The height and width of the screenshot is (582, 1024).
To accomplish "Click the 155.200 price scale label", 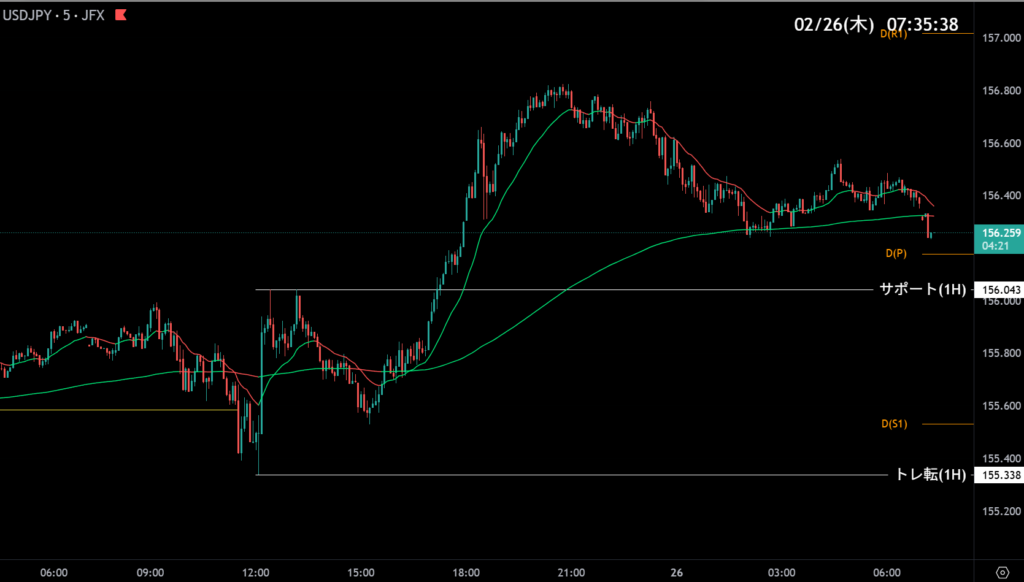I will (1000, 511).
